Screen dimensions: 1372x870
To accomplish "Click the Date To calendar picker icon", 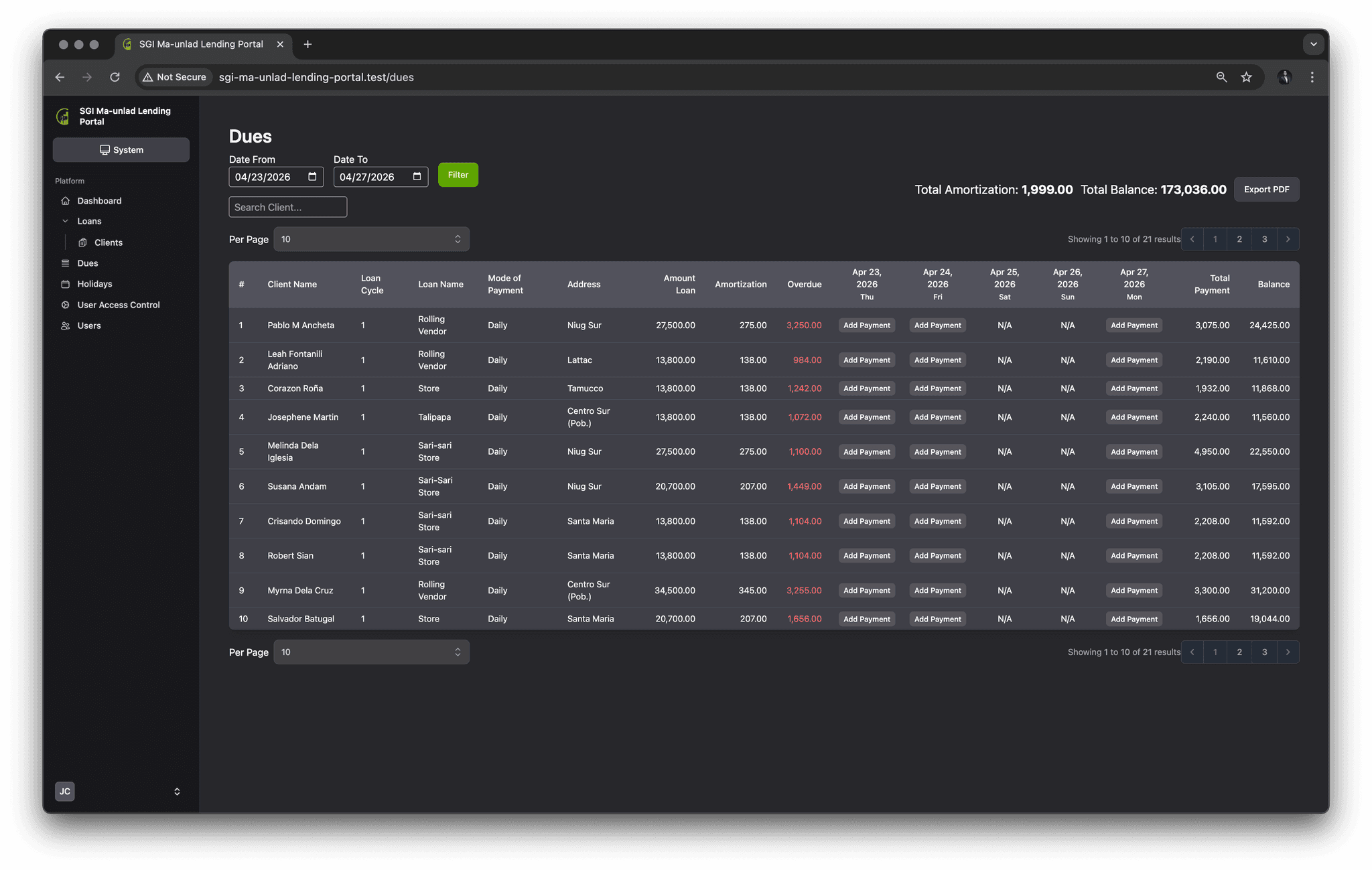I will click(417, 177).
